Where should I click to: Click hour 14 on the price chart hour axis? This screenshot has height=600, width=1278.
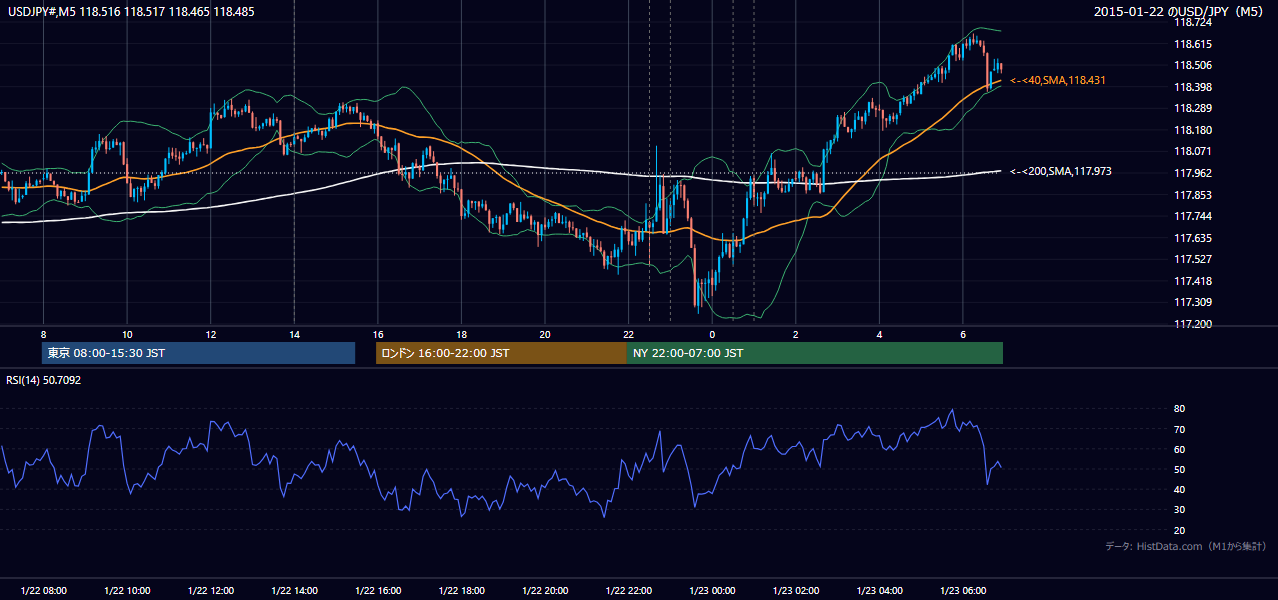294,333
